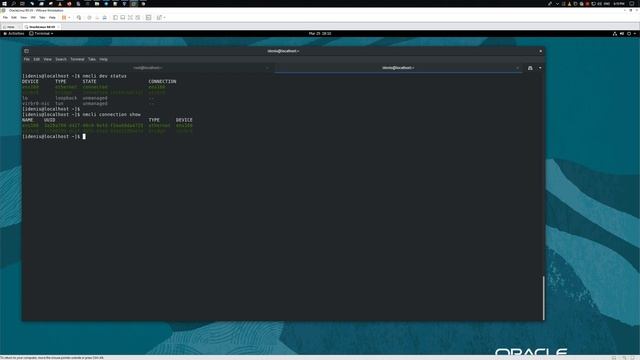Click the terminal prompt cursor
The image size is (640, 360).
pos(84,136)
